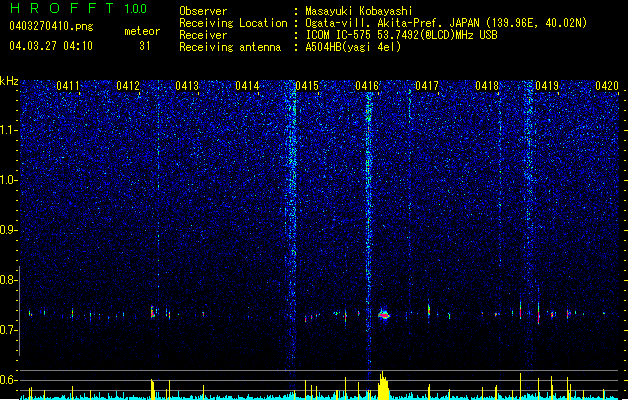Click the 0415 time marker

point(307,86)
